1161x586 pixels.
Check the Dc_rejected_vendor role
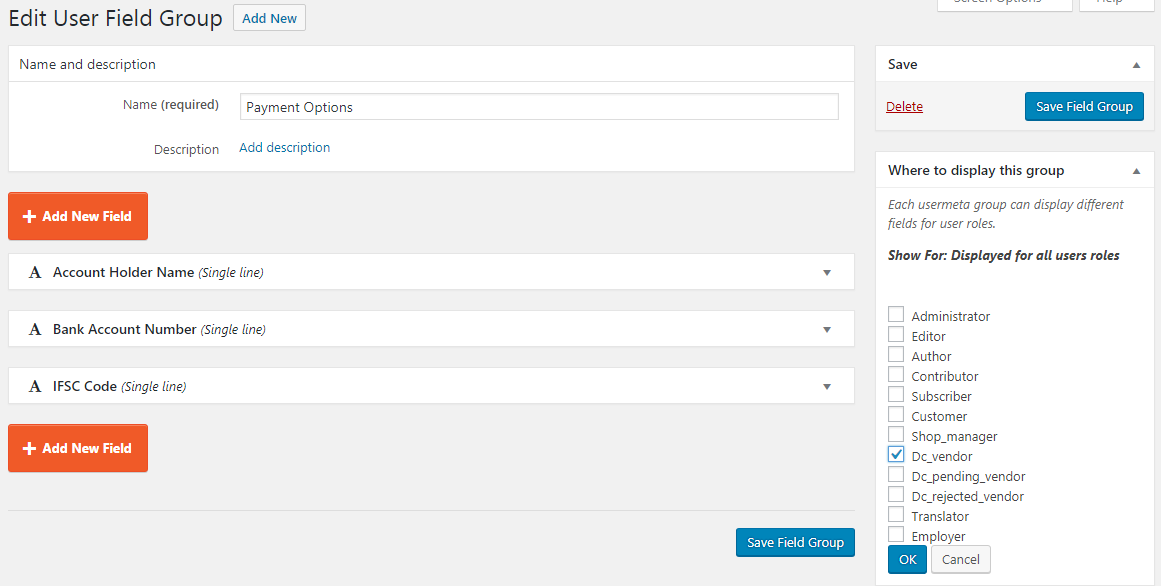[x=896, y=494]
